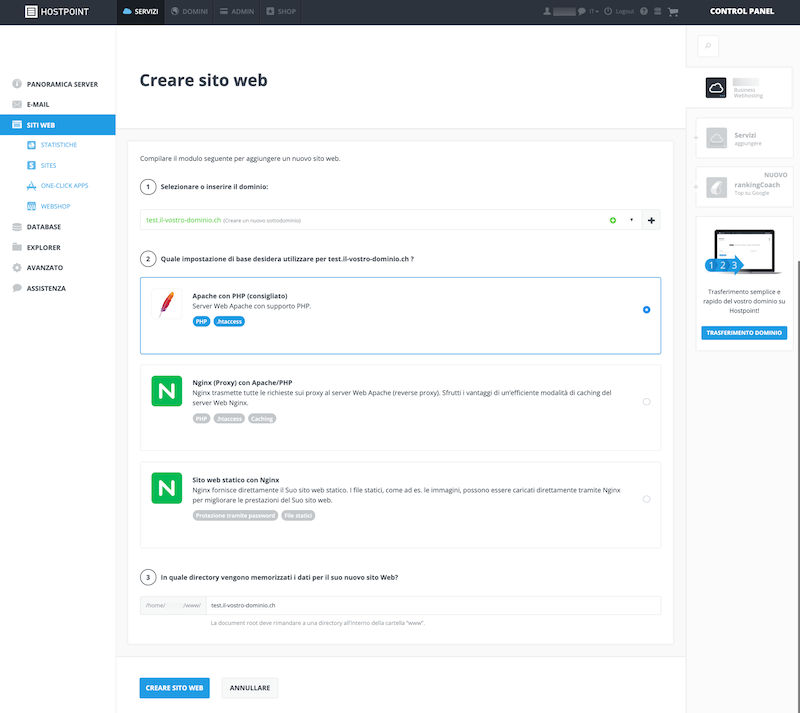The image size is (800, 713).
Task: Open domain dropdown arrow
Action: [631, 220]
